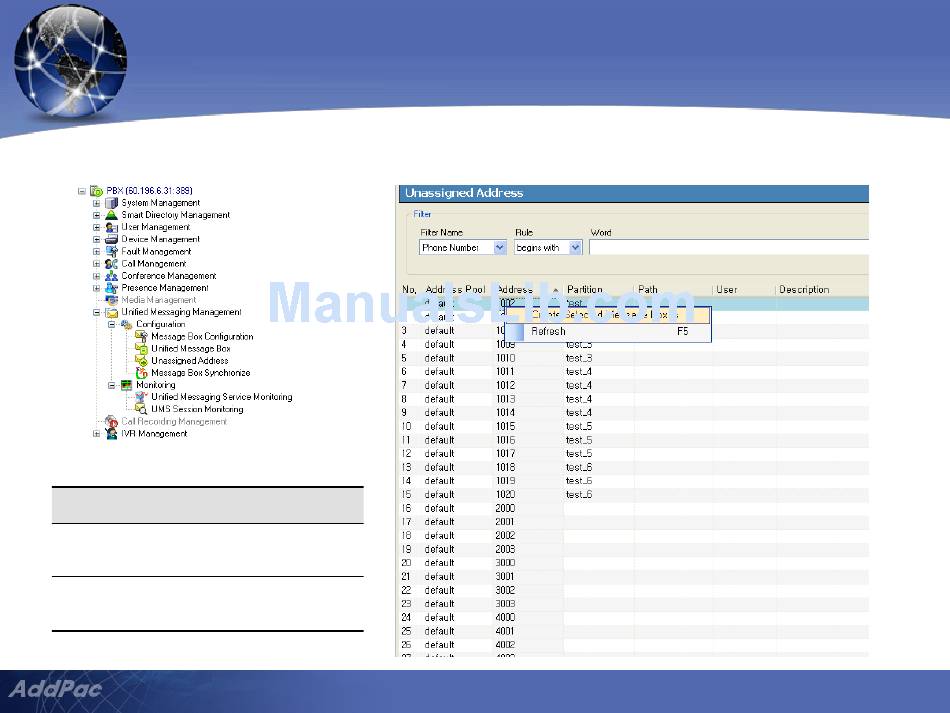Expand the User Management tree node
The image size is (950, 713).
(97, 228)
